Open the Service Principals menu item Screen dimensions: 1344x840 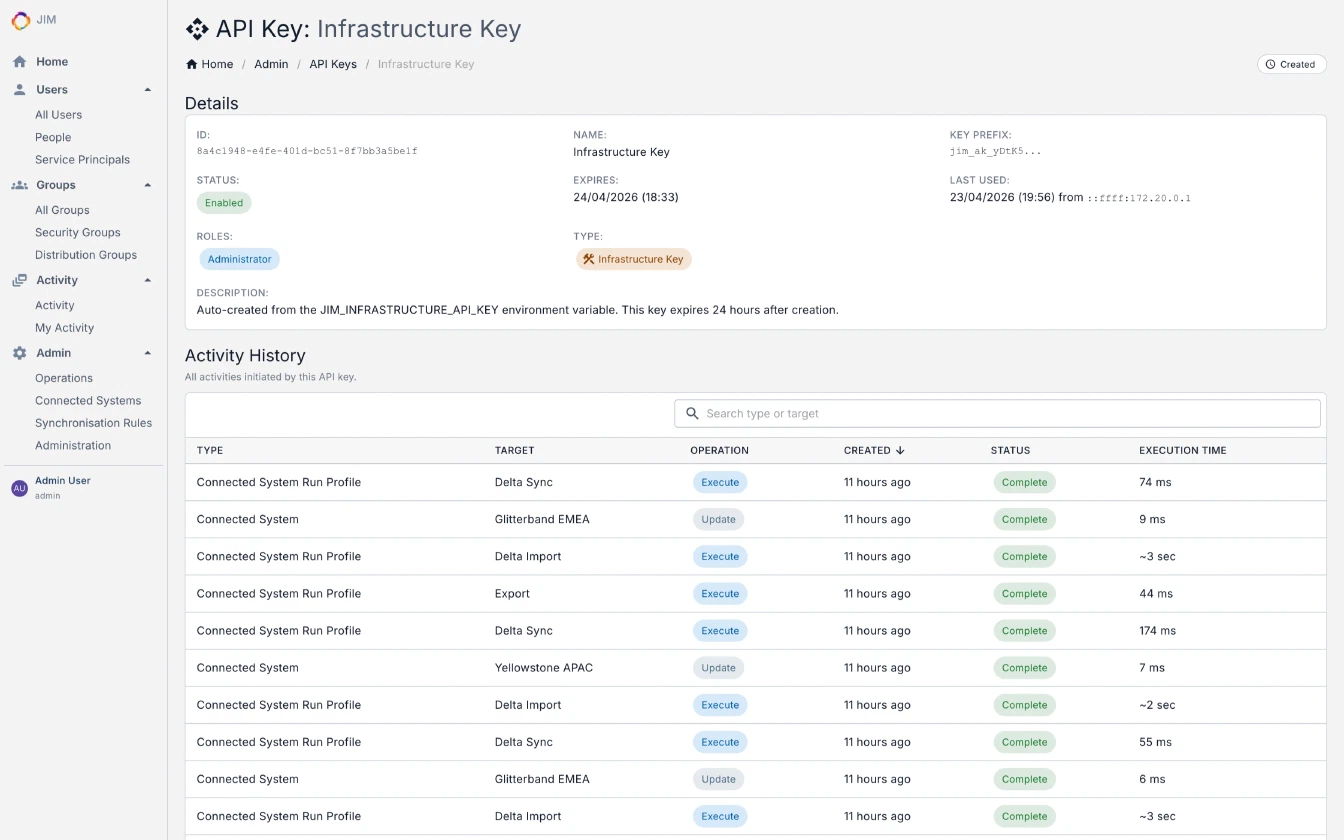82,159
